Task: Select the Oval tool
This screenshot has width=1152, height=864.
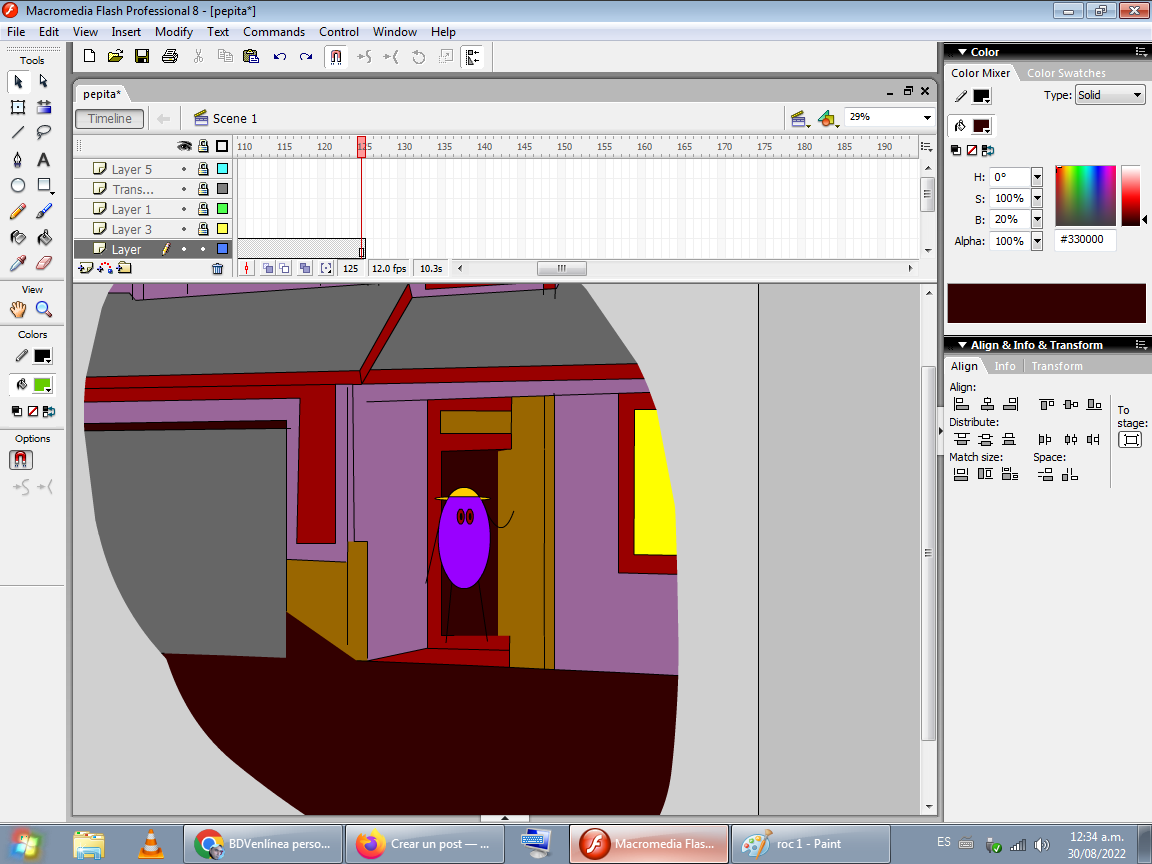Action: point(18,185)
